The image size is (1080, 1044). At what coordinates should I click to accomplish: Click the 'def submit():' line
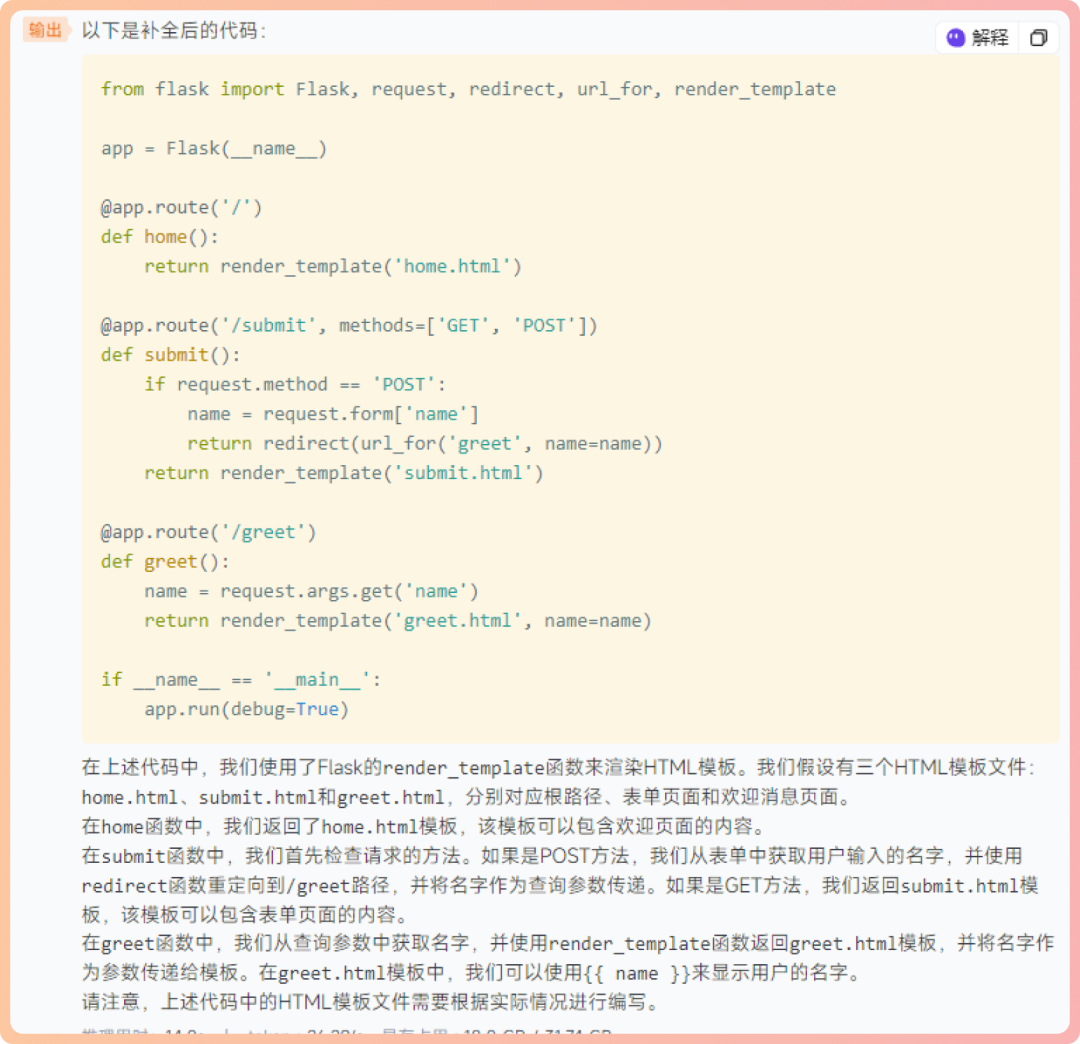coord(171,355)
